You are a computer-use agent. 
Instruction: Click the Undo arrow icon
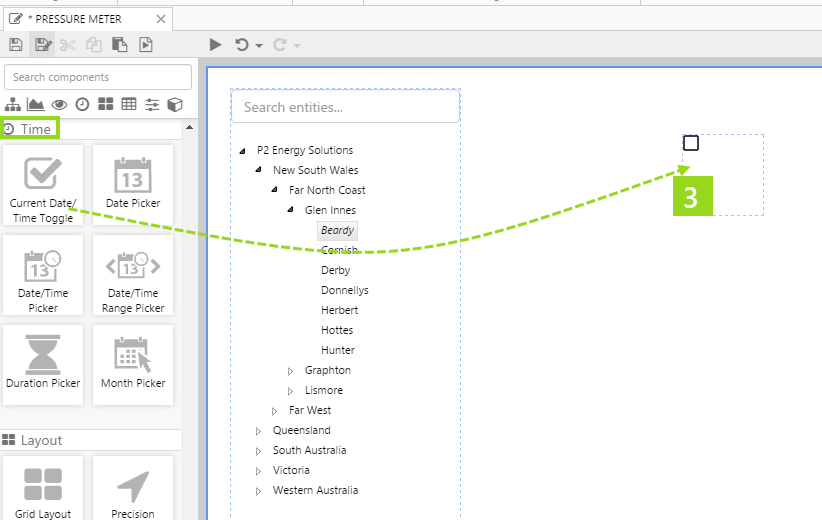click(241, 45)
